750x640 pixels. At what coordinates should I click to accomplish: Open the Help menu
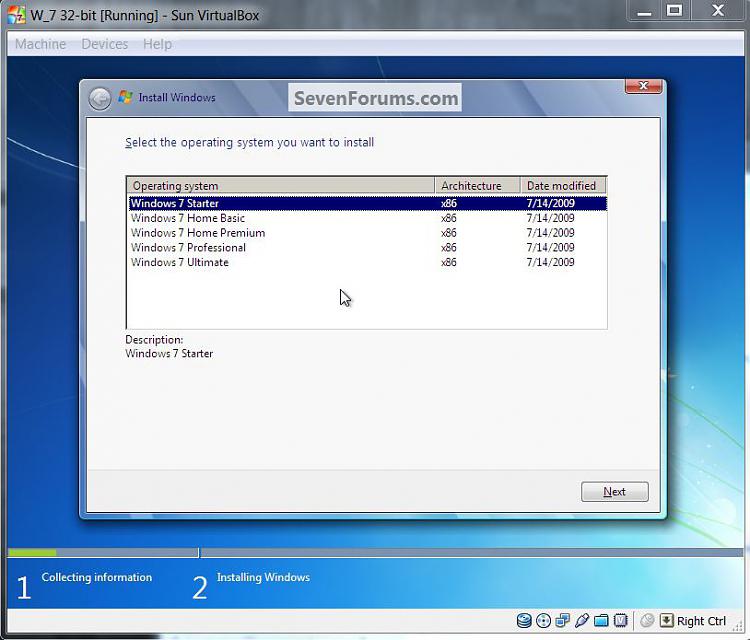pos(157,44)
